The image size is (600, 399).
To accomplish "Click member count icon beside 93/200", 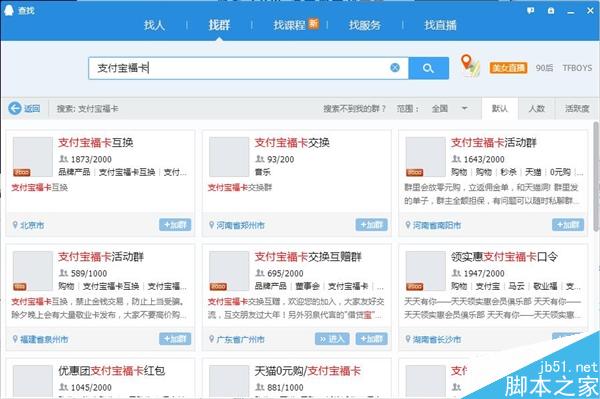I will click(x=260, y=159).
